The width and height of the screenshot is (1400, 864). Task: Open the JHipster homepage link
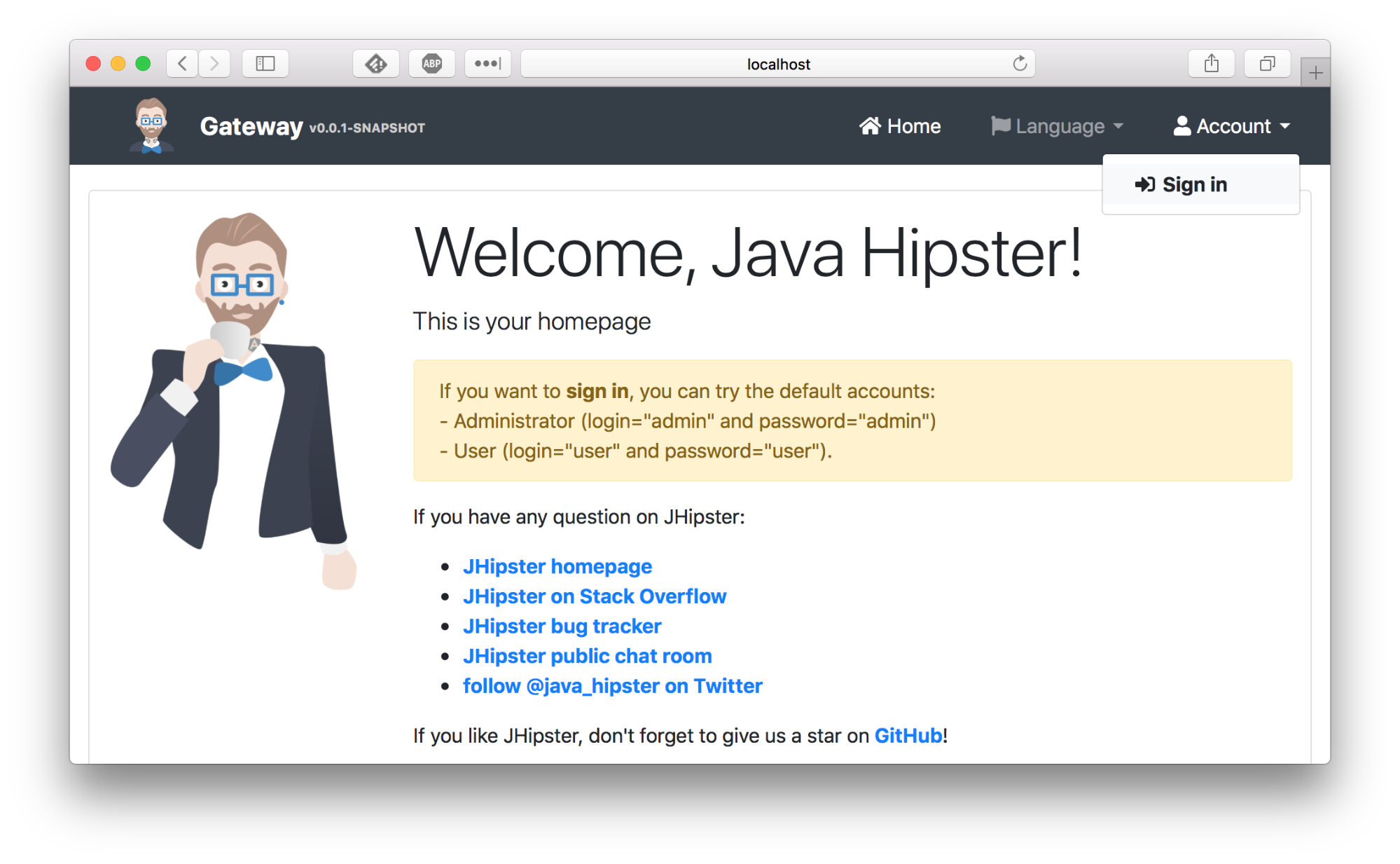(557, 566)
